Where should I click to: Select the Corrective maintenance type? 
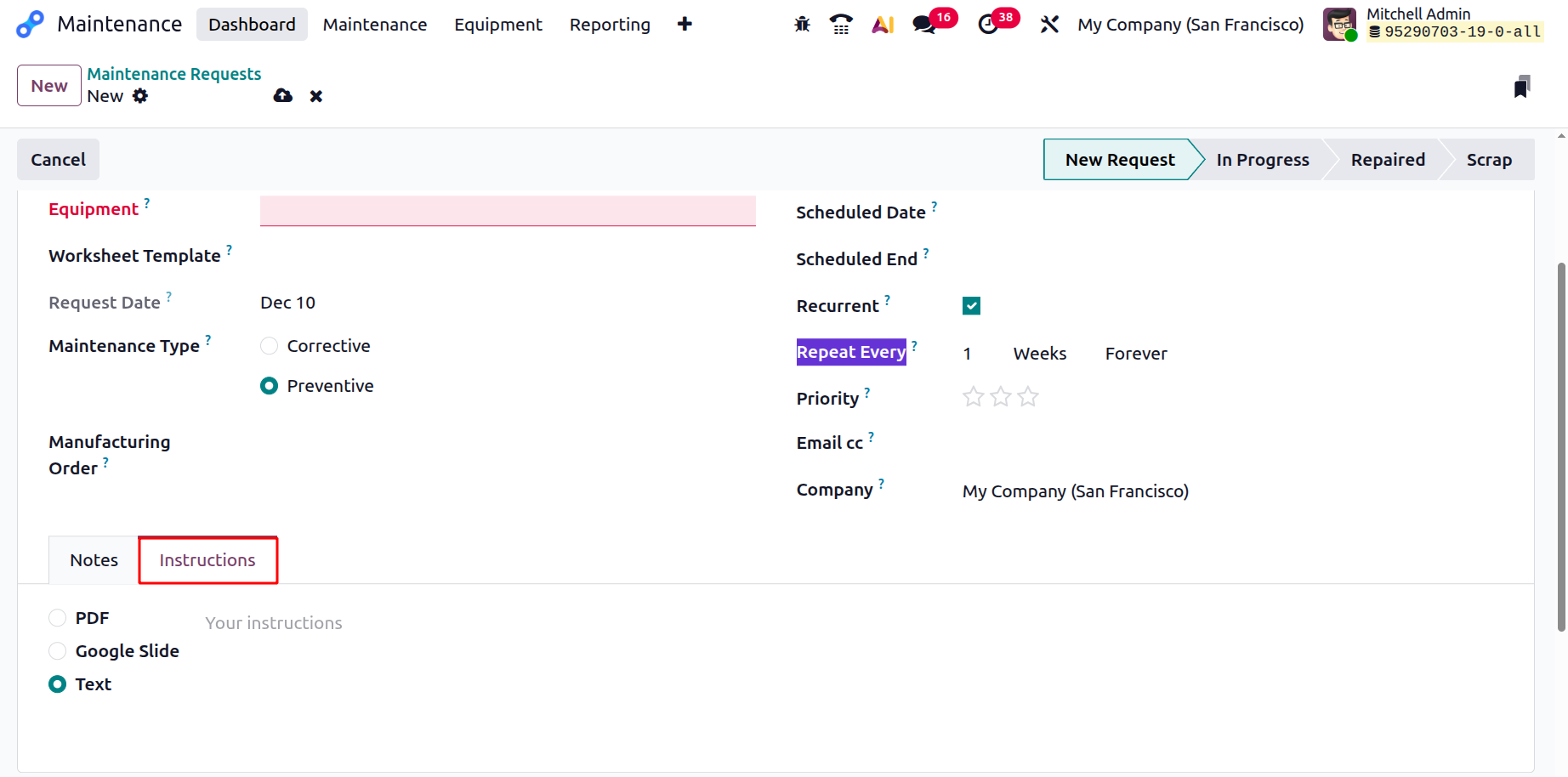coord(270,346)
